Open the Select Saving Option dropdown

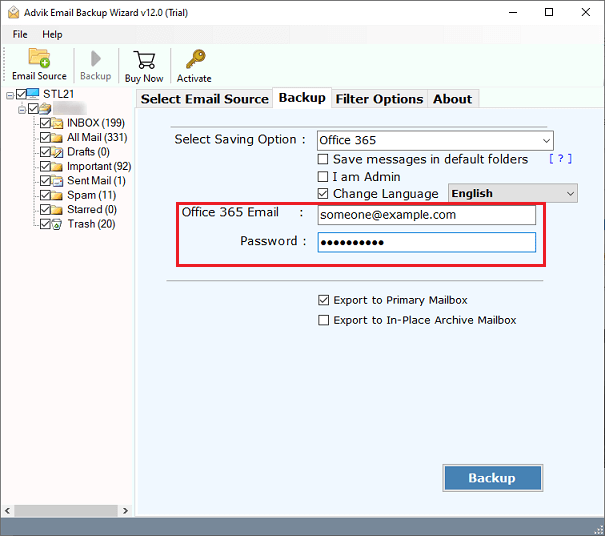coord(435,140)
